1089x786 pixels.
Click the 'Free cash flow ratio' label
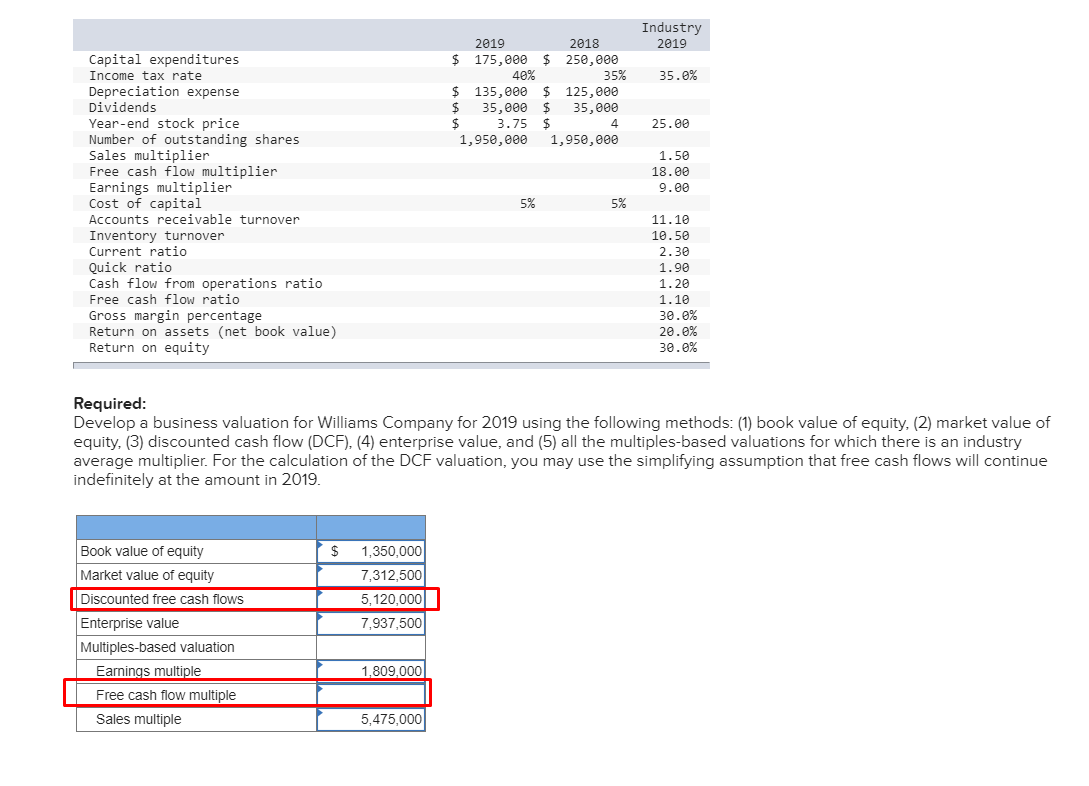164,299
